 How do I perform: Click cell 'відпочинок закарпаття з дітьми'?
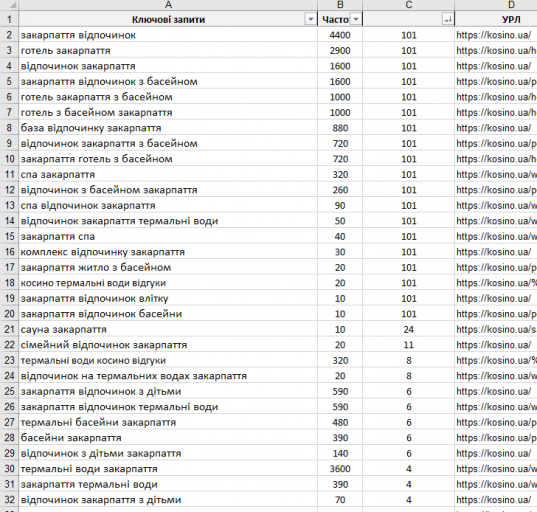(168, 500)
